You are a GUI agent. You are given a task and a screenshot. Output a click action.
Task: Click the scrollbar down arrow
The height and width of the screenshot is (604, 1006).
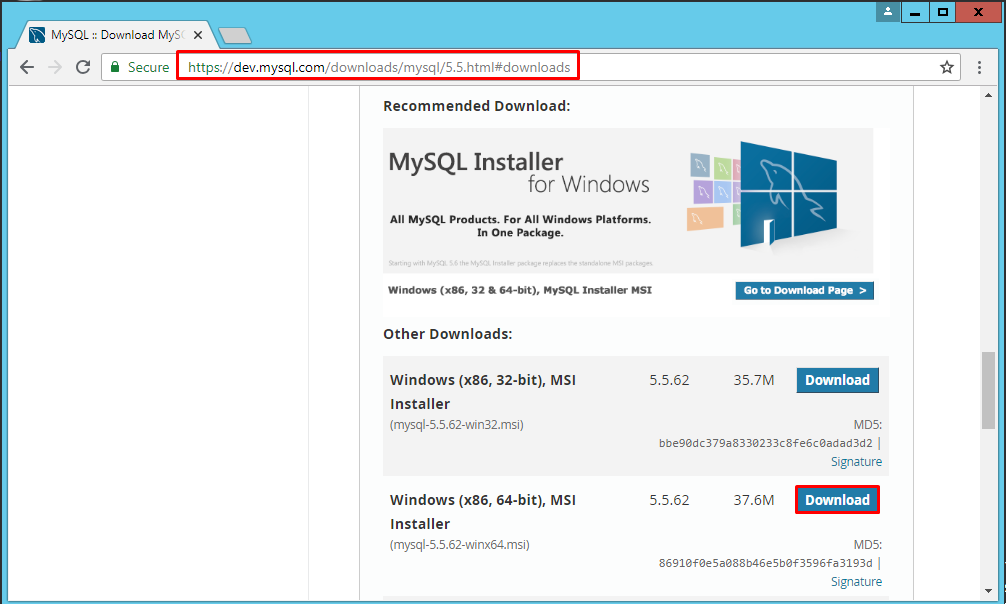[x=988, y=591]
